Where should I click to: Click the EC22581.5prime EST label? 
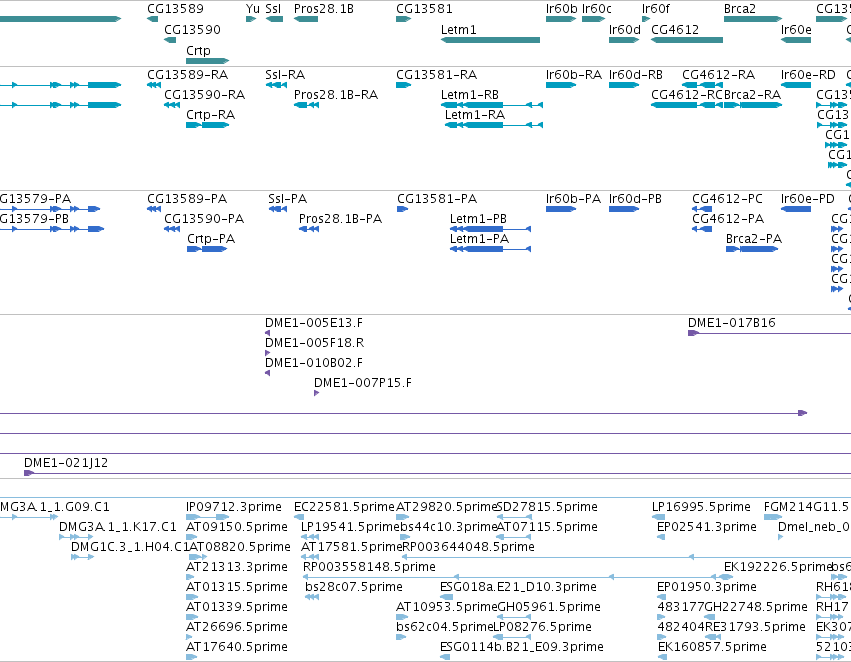coord(345,507)
